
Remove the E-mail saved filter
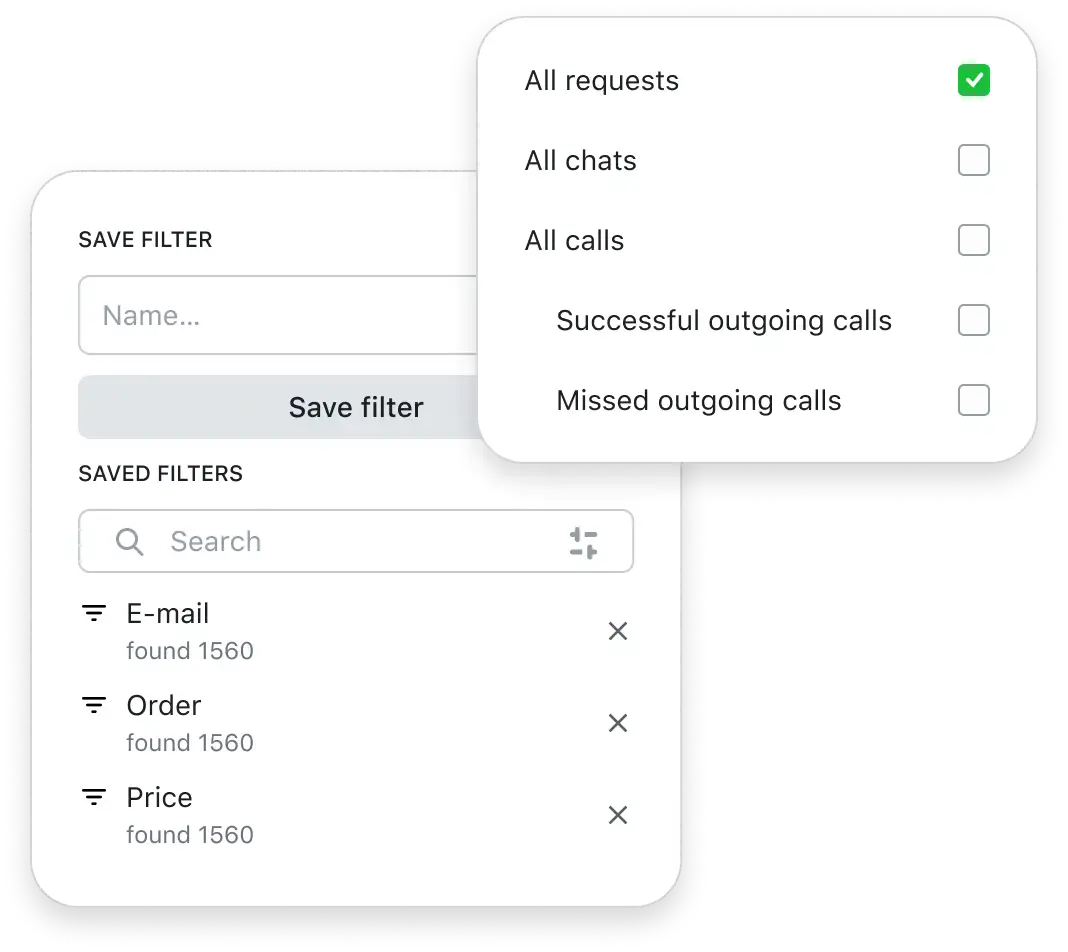(618, 631)
